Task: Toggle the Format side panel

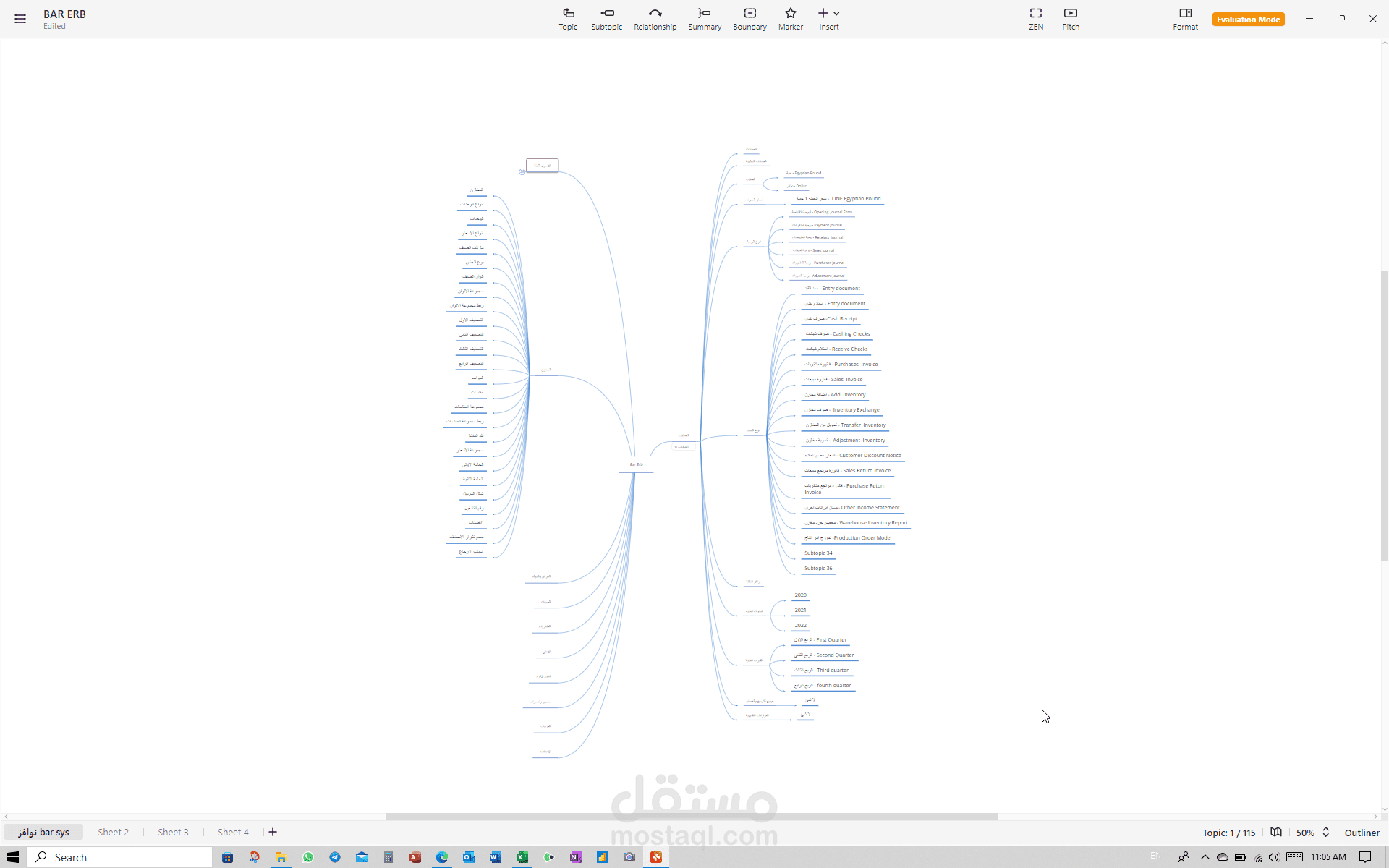Action: coord(1185,19)
